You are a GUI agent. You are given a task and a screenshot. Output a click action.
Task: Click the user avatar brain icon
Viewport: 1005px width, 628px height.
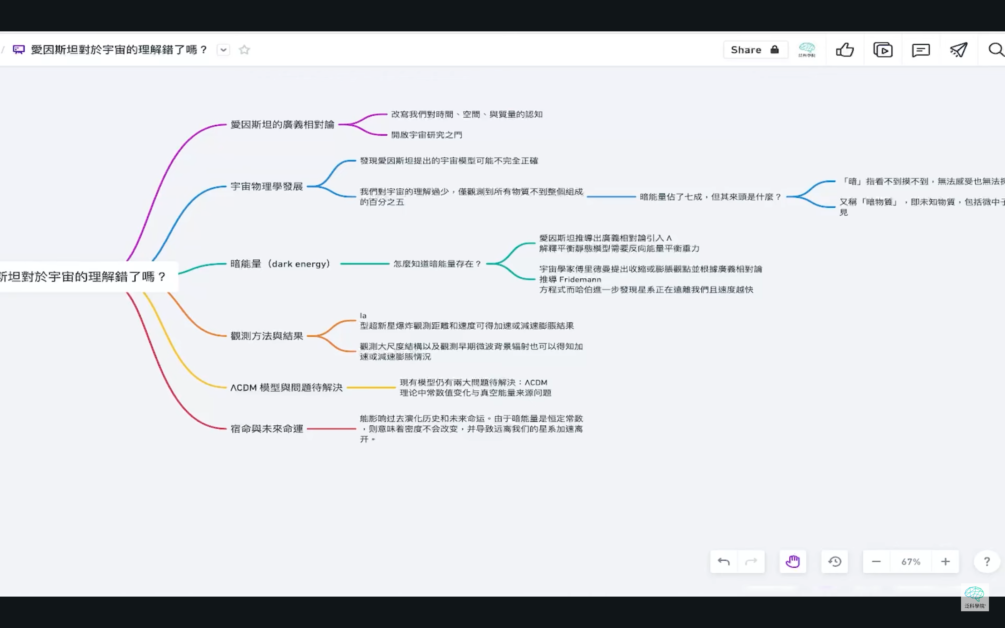807,50
